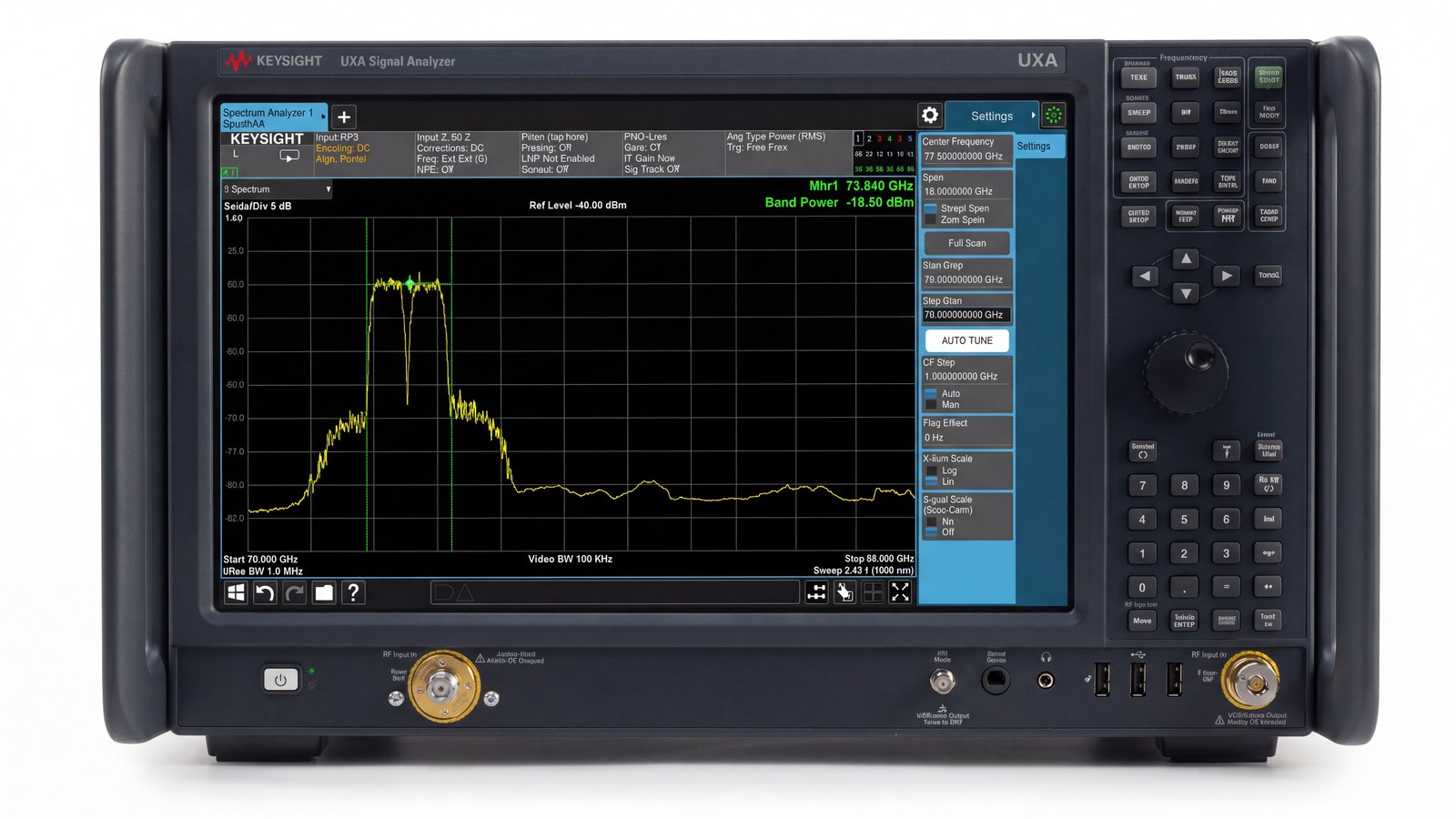The width and height of the screenshot is (1456, 819).
Task: Click the SMEEP hardkey
Action: click(1139, 113)
